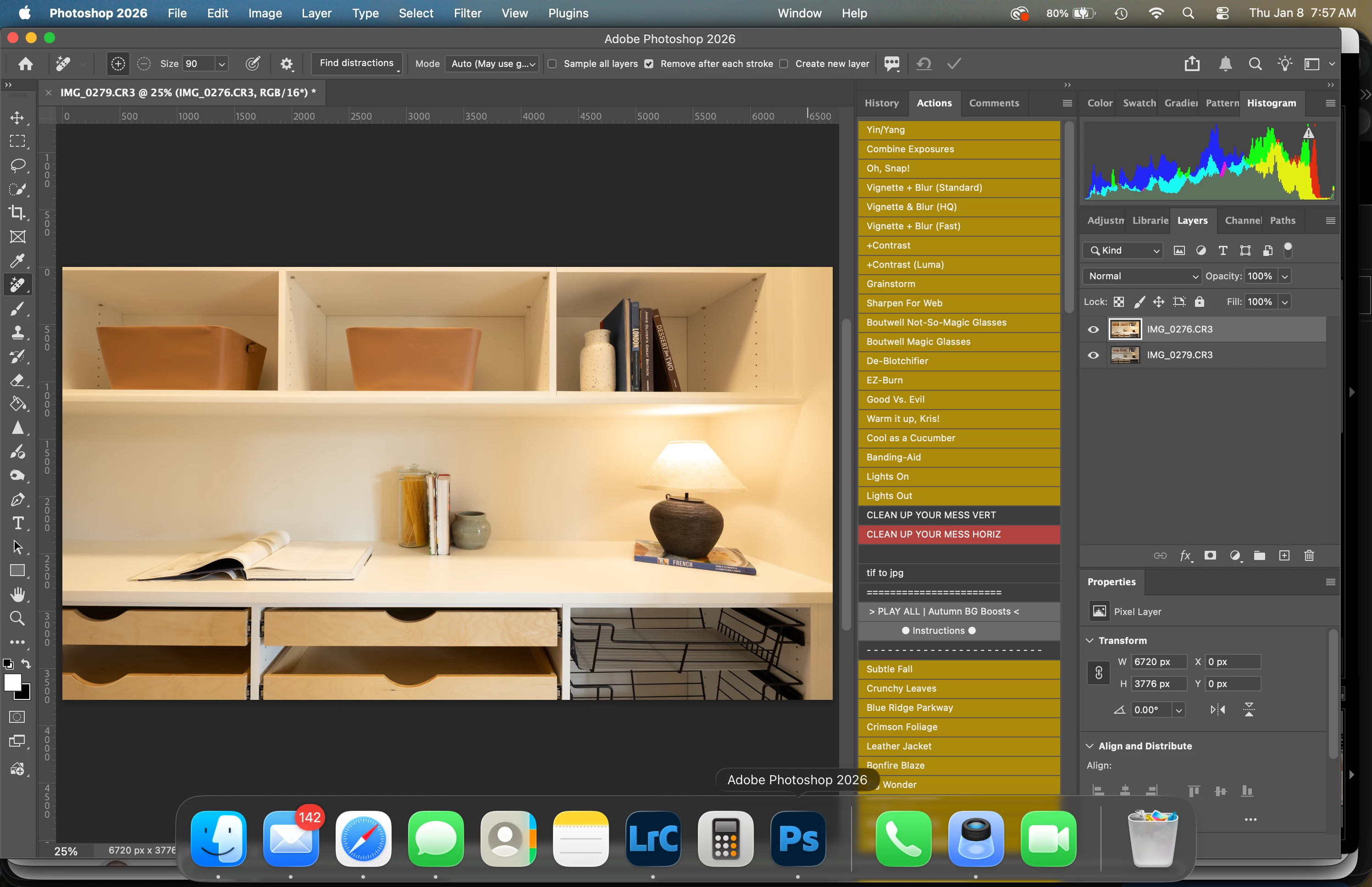Viewport: 1372px width, 887px height.
Task: Hide the IMG_0279.CR3 layer
Action: pos(1093,355)
